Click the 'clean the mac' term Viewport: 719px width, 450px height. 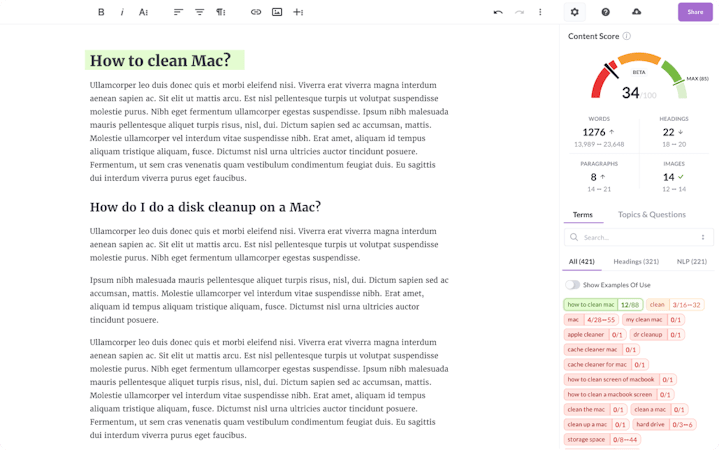tap(596, 410)
